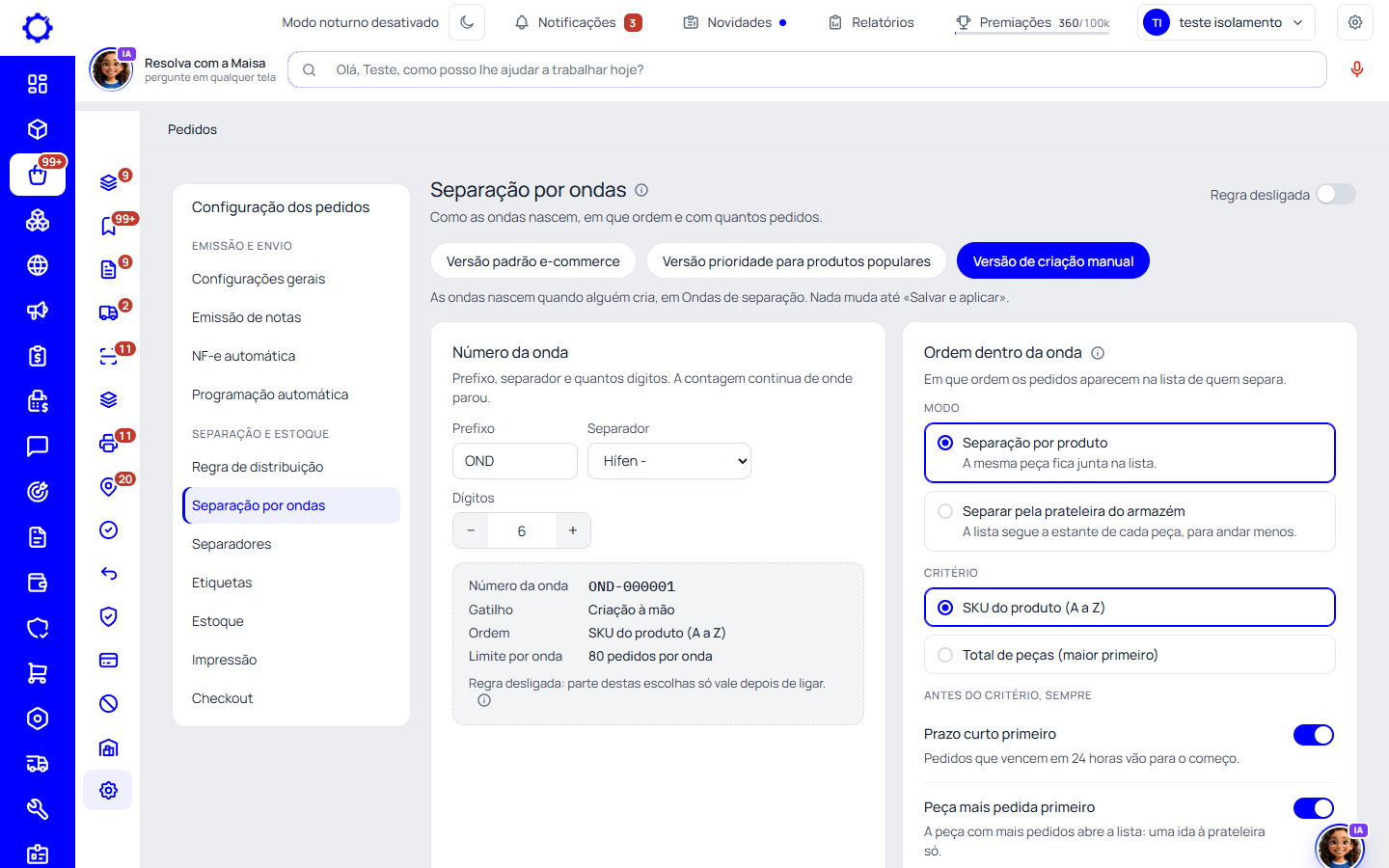Open location pin icon with badge 20

tap(109, 486)
